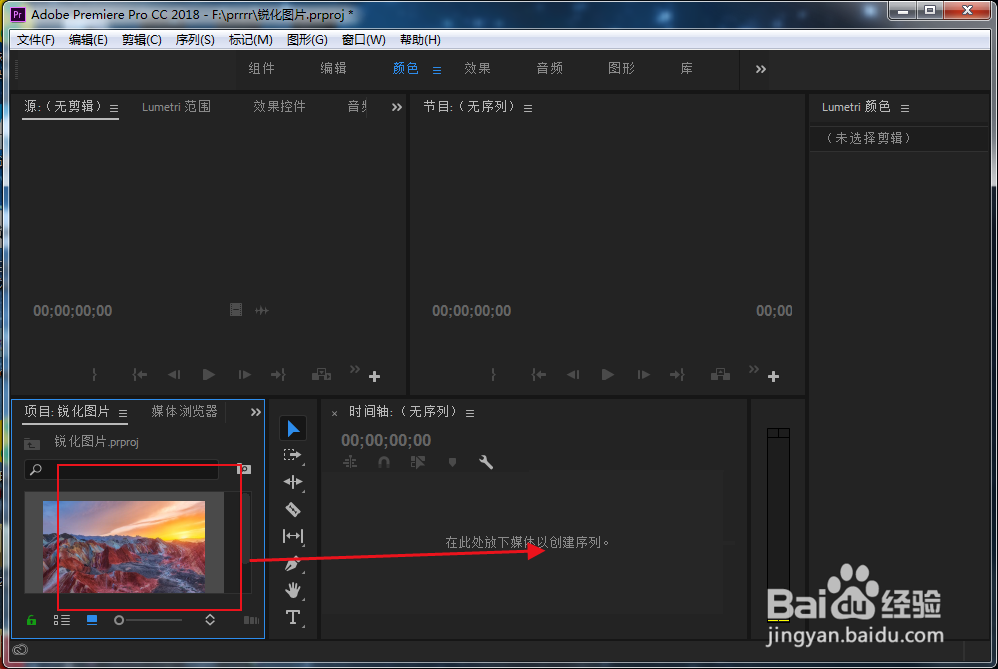The width and height of the screenshot is (998, 669).
Task: Select the Pen tool in the tools panel
Action: pyautogui.click(x=293, y=563)
